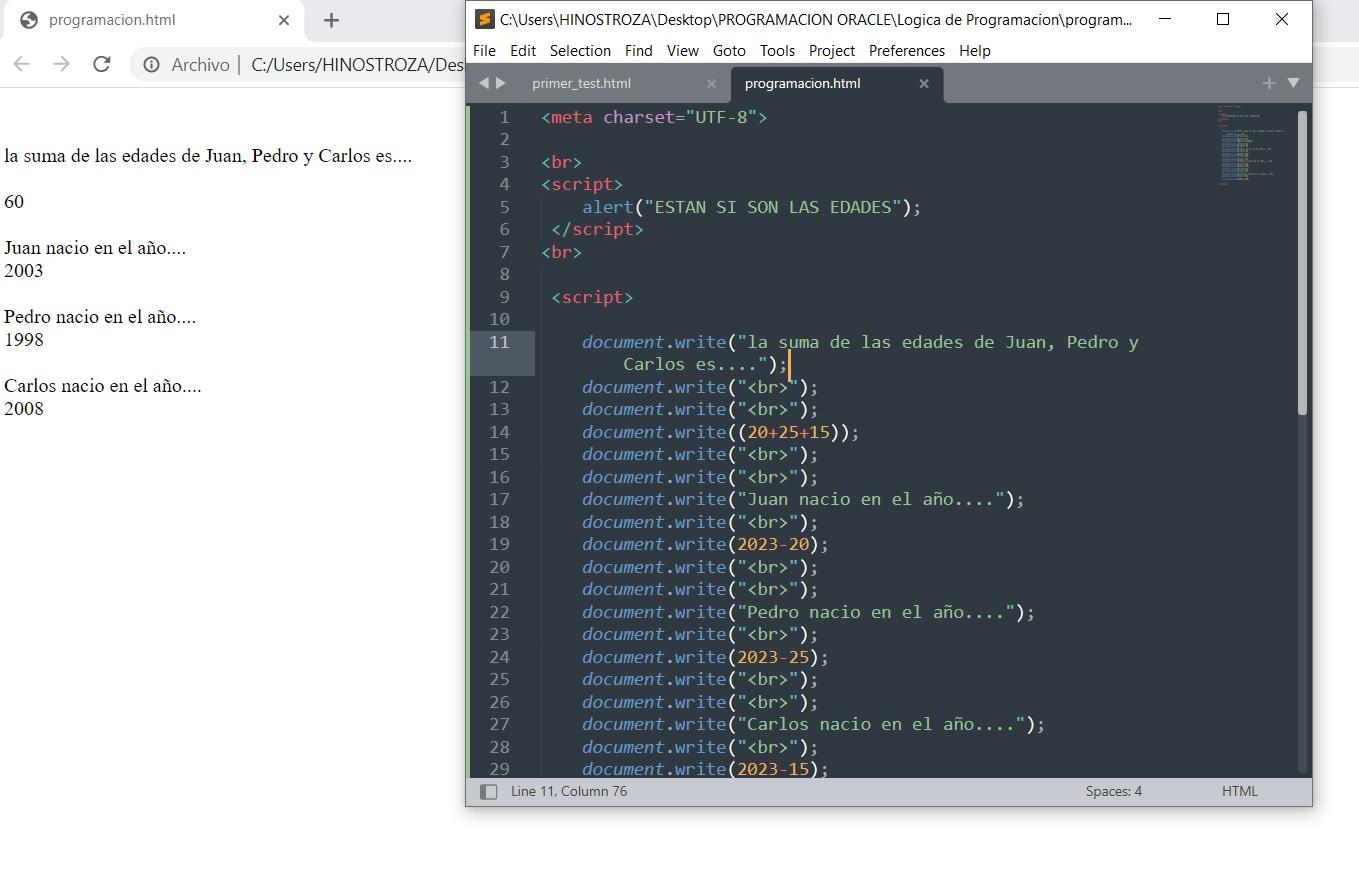Click the closing </script> tag on line 6

coord(597,229)
